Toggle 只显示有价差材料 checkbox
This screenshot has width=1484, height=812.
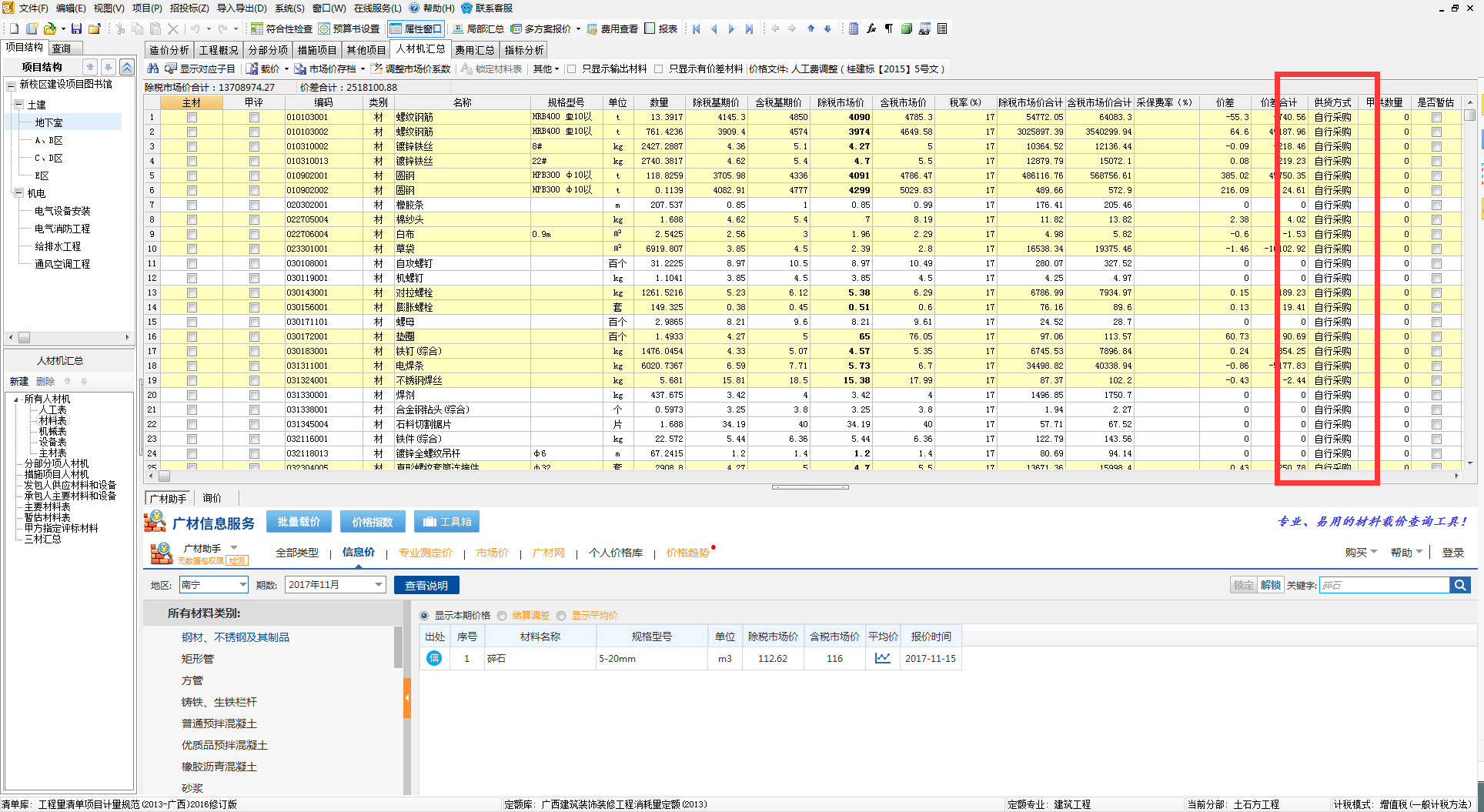[x=659, y=69]
